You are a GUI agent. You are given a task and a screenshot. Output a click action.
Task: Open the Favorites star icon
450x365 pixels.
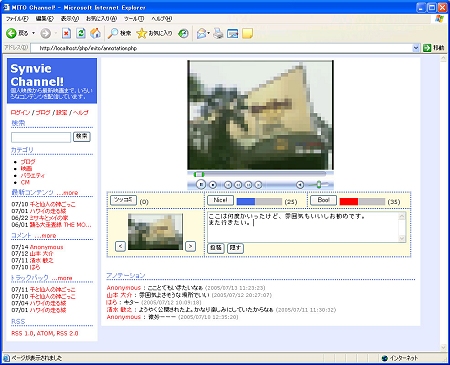tap(142, 33)
